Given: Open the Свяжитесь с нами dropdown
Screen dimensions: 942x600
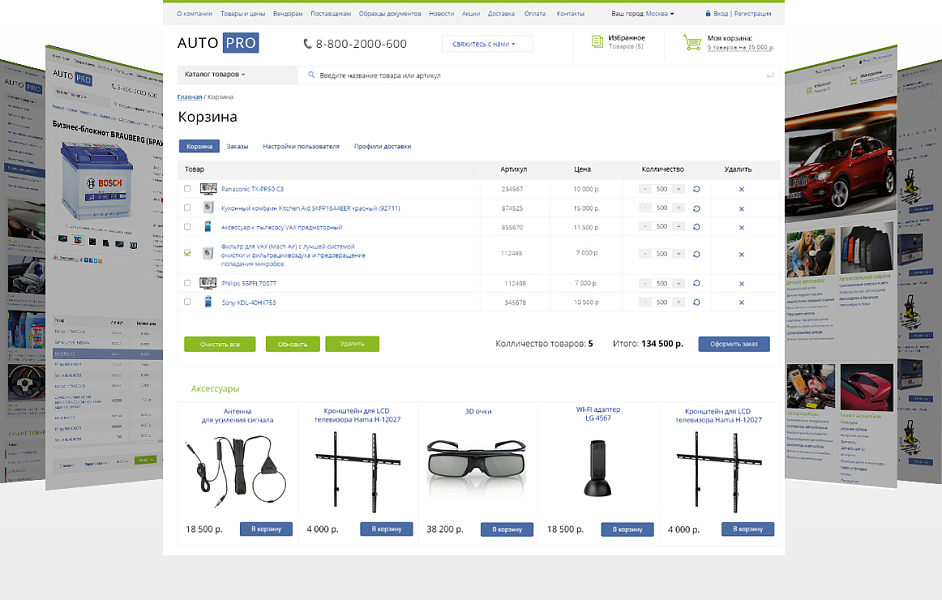Looking at the screenshot, I should coord(486,44).
